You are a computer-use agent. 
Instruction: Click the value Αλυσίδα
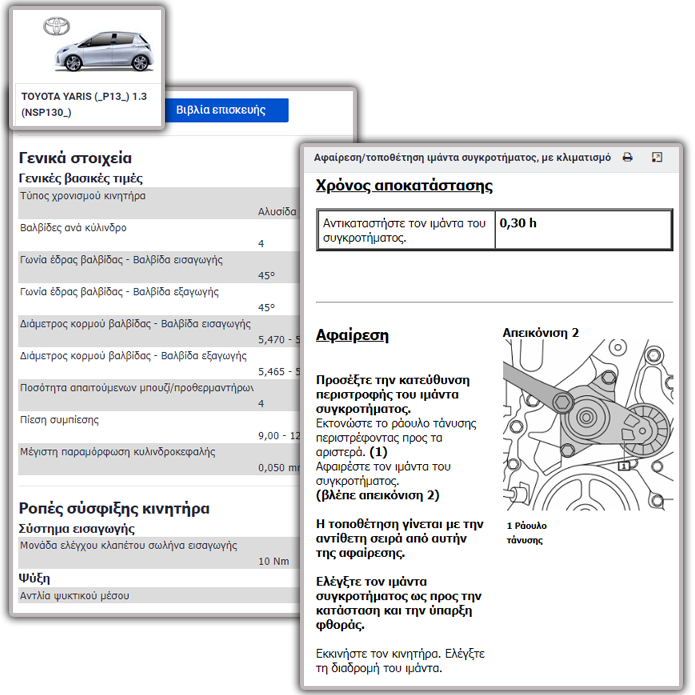[x=277, y=211]
